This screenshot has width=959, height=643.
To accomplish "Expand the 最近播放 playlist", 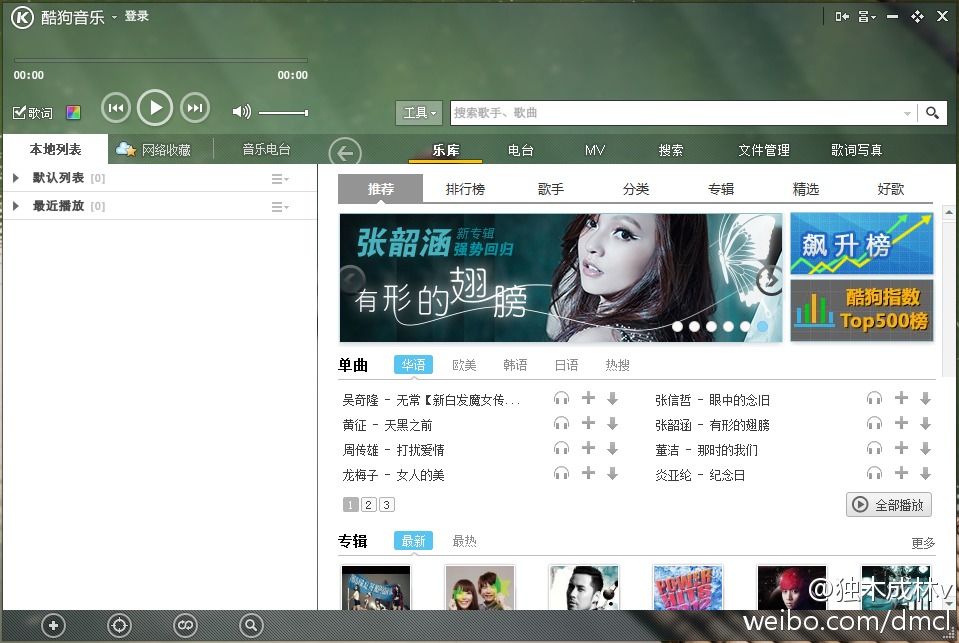I will [x=17, y=206].
